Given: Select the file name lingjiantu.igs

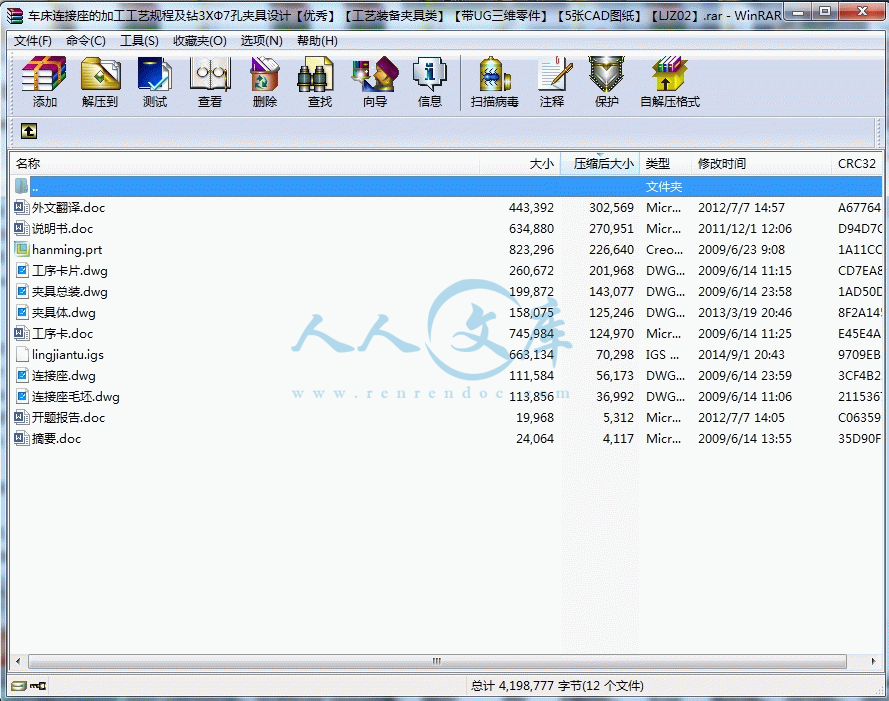Looking at the screenshot, I should coord(68,355).
